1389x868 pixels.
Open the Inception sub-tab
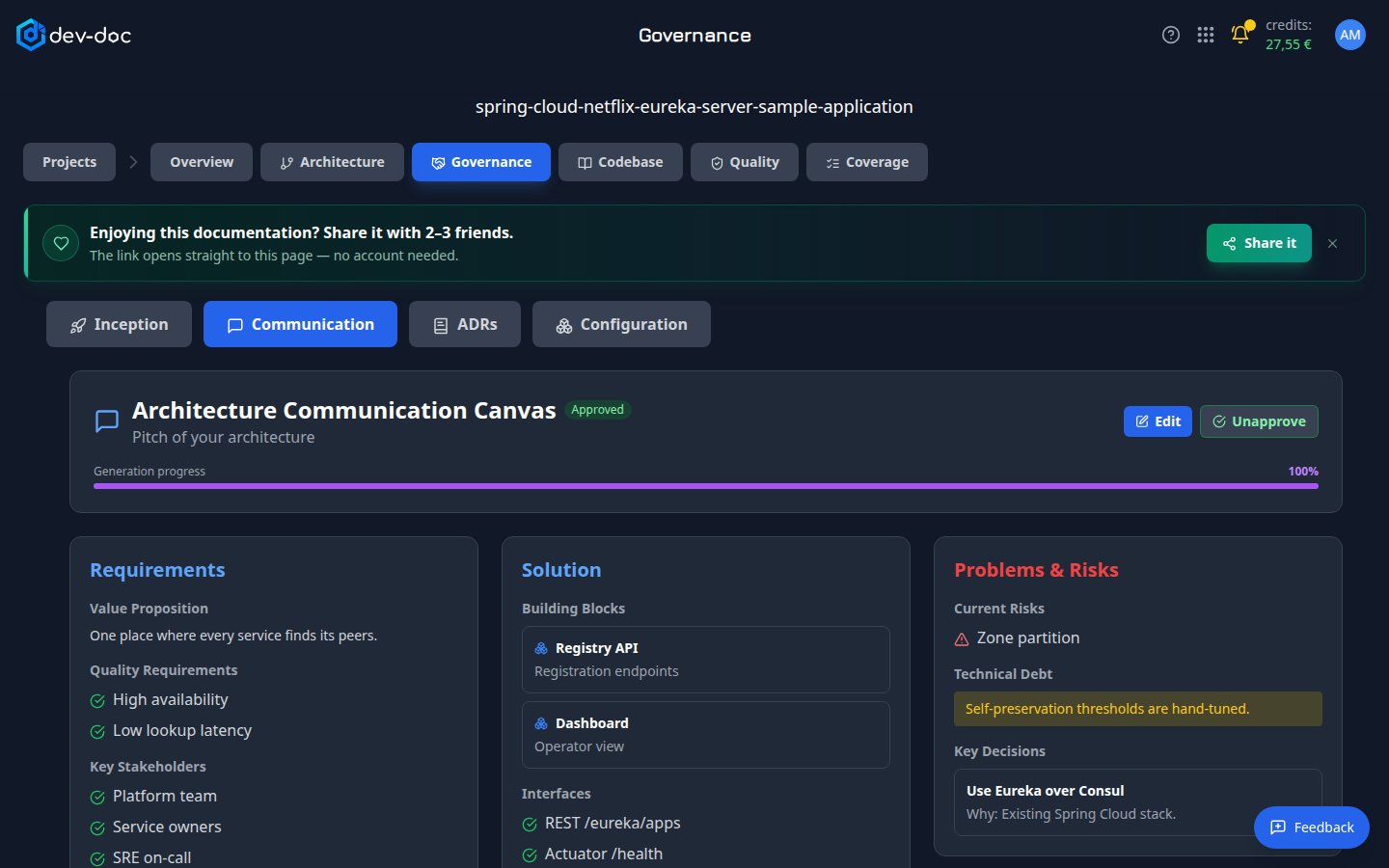click(x=119, y=324)
